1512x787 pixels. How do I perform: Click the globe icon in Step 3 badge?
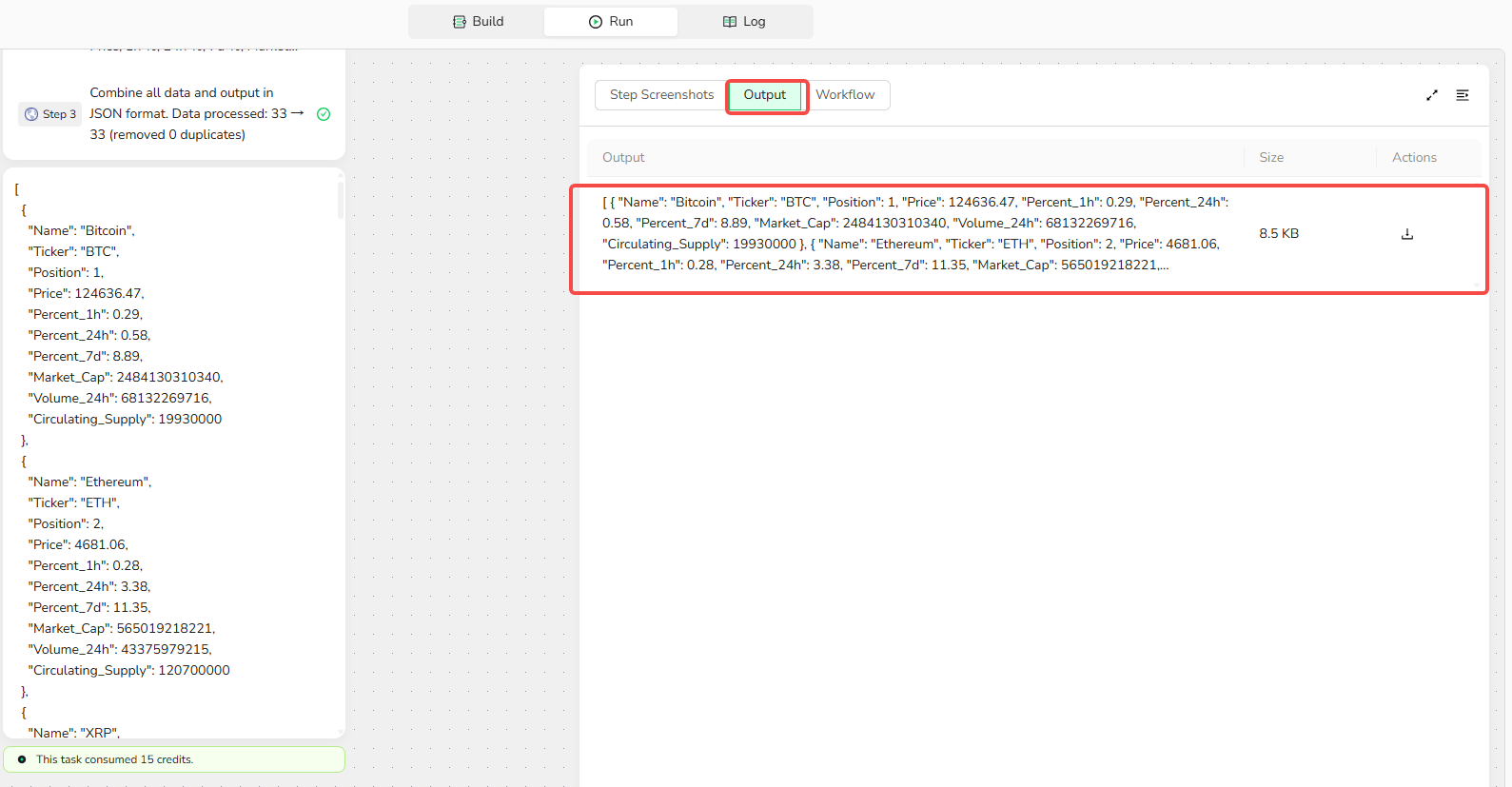click(31, 114)
